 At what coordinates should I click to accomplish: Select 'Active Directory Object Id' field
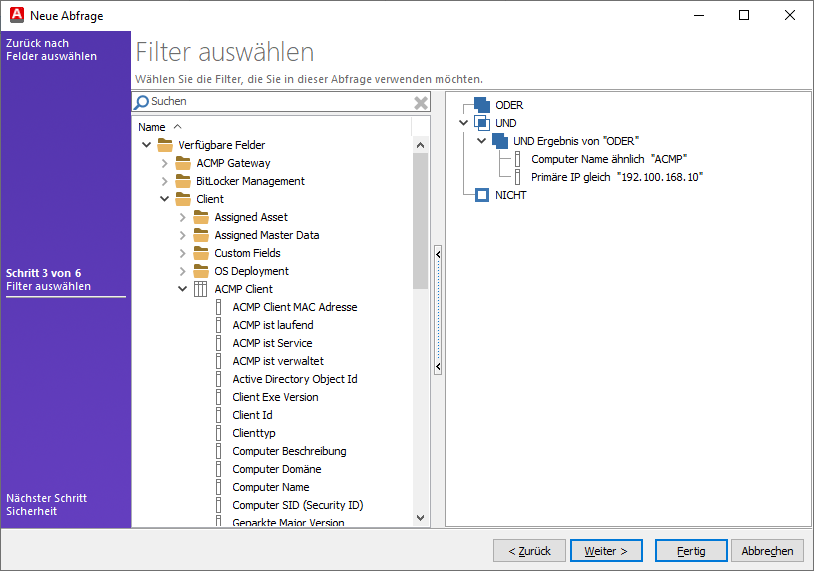pos(295,379)
